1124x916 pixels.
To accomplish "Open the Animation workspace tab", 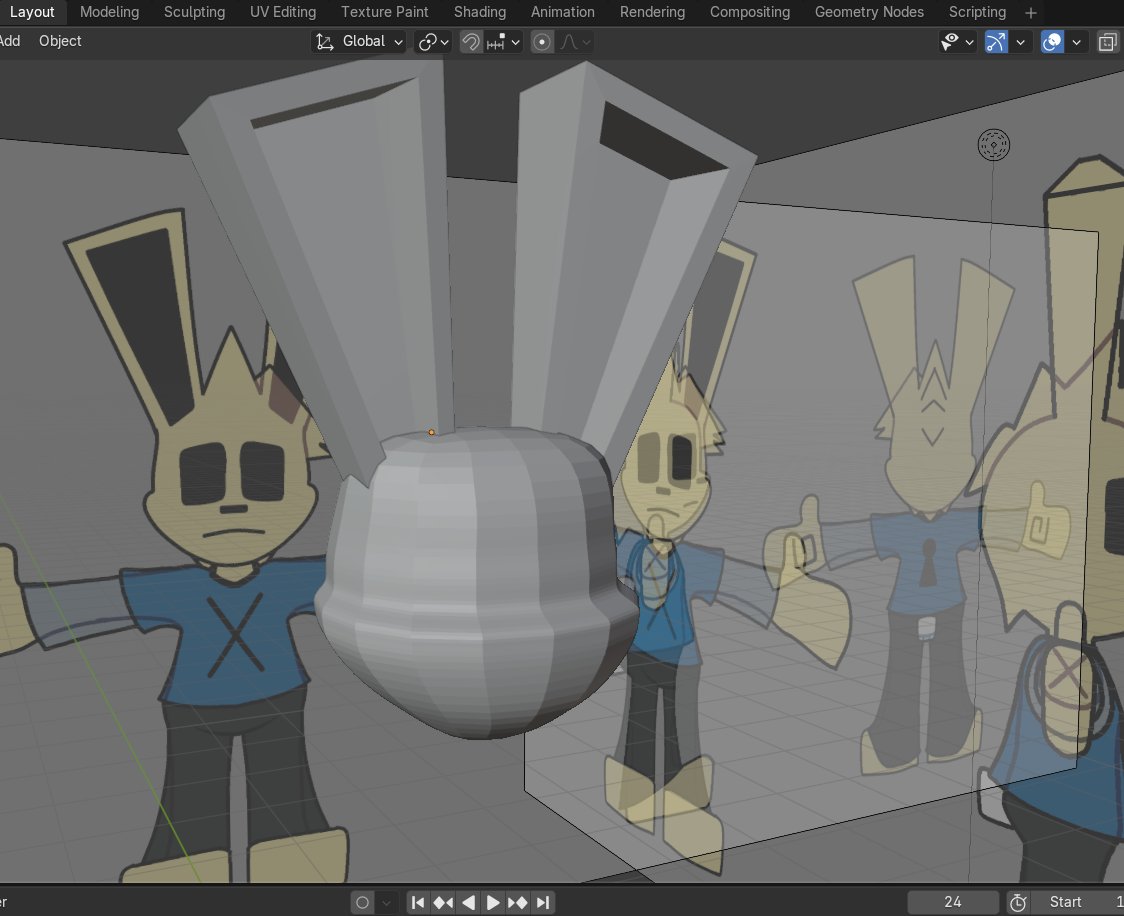I will tap(563, 12).
